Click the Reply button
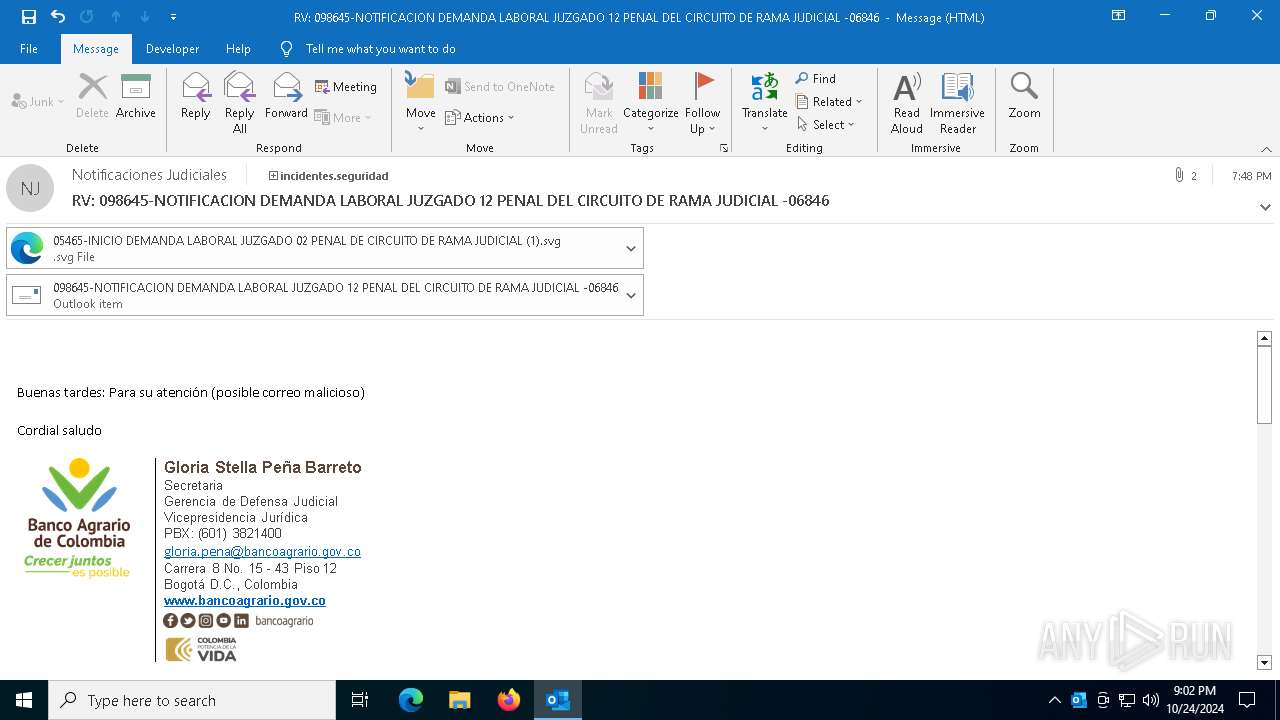The width and height of the screenshot is (1280, 720). (x=196, y=96)
